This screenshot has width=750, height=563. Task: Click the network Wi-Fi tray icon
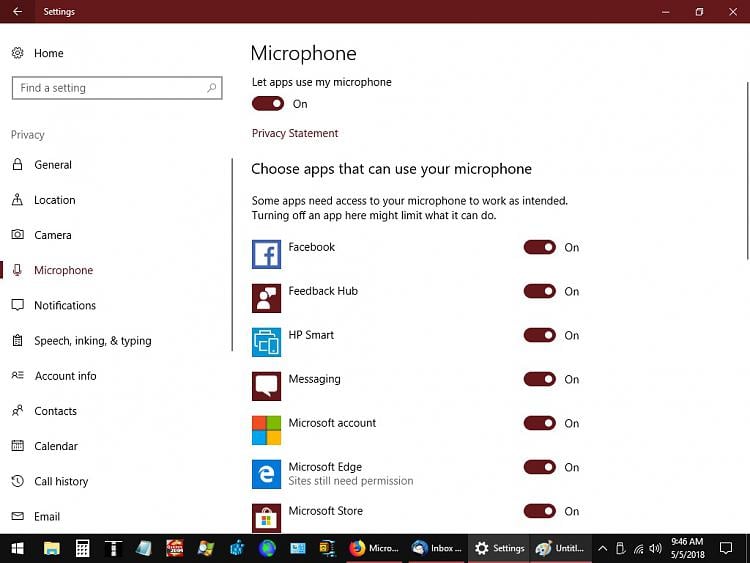tap(639, 549)
